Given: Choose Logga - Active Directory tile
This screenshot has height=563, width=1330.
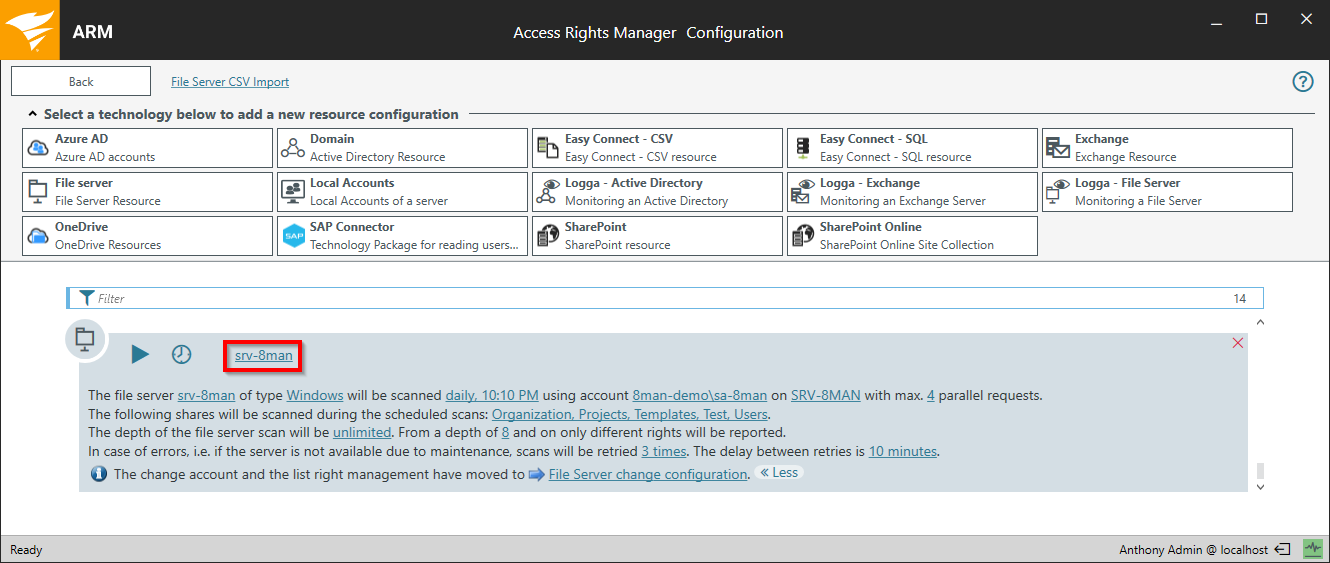Looking at the screenshot, I should pos(657,192).
